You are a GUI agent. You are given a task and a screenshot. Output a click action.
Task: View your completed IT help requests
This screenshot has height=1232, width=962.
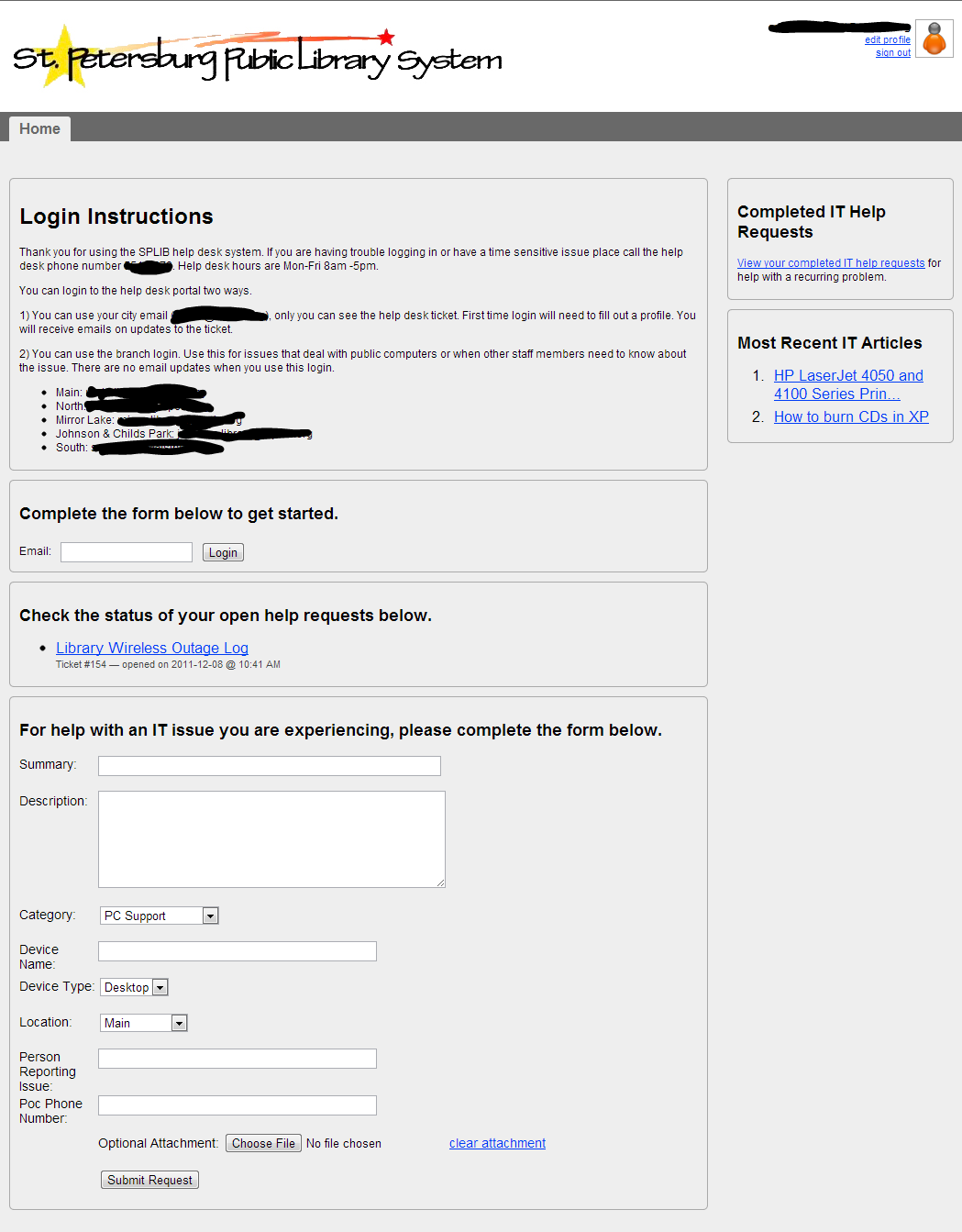click(x=831, y=263)
